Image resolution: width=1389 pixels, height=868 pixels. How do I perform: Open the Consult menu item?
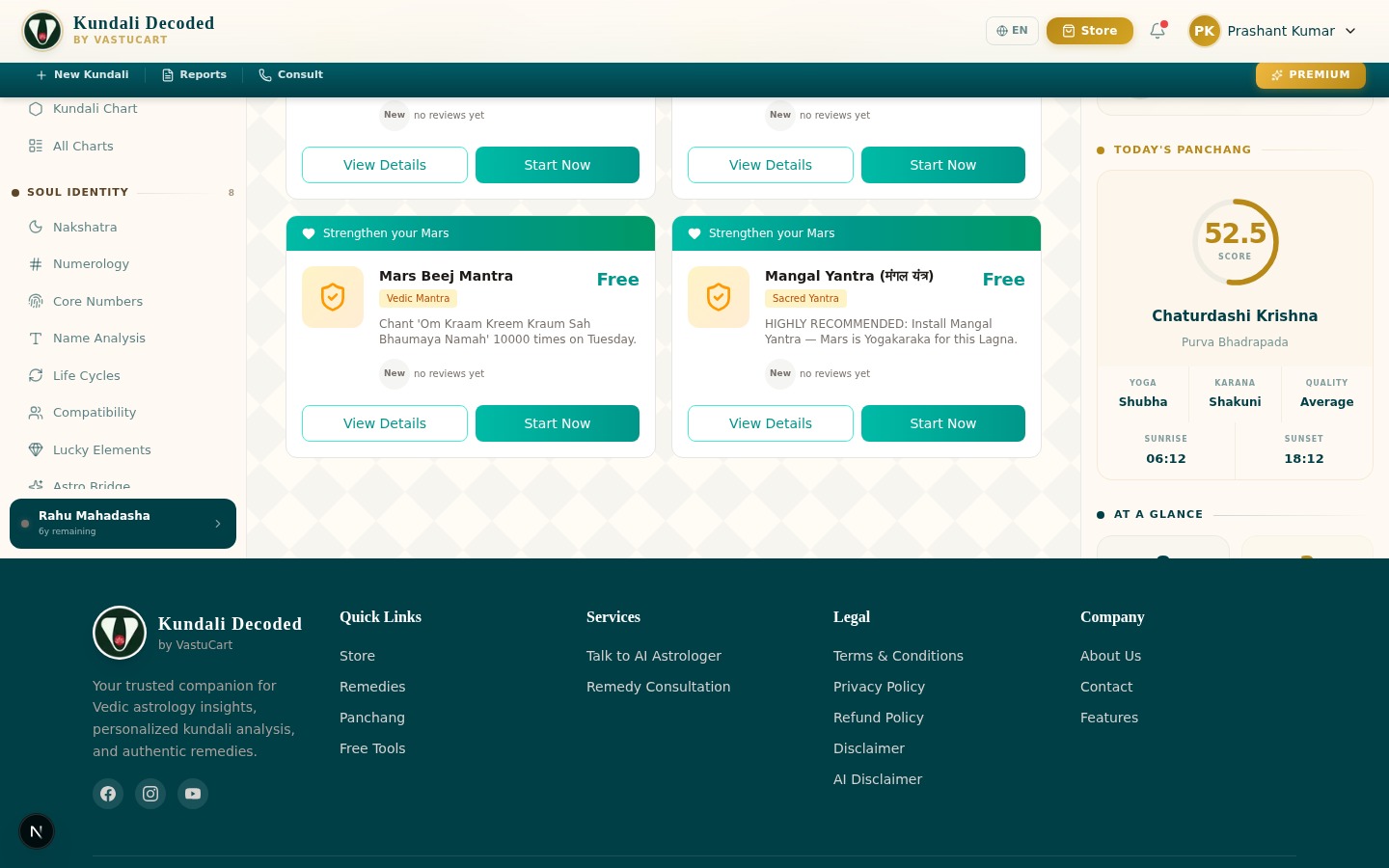click(290, 75)
